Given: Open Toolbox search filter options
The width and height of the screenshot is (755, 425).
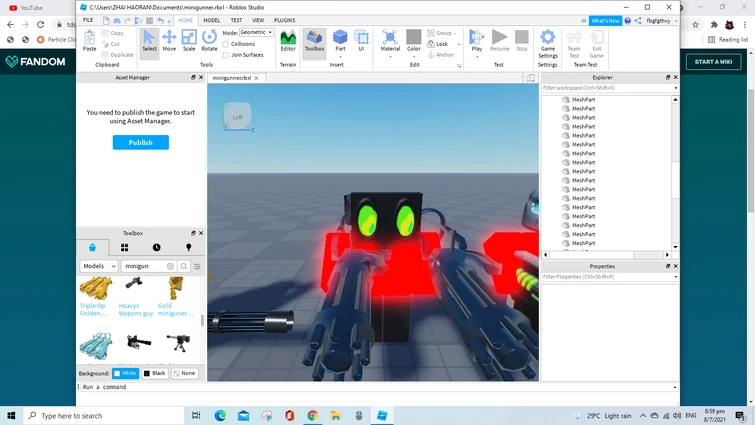Looking at the screenshot, I should [x=197, y=266].
